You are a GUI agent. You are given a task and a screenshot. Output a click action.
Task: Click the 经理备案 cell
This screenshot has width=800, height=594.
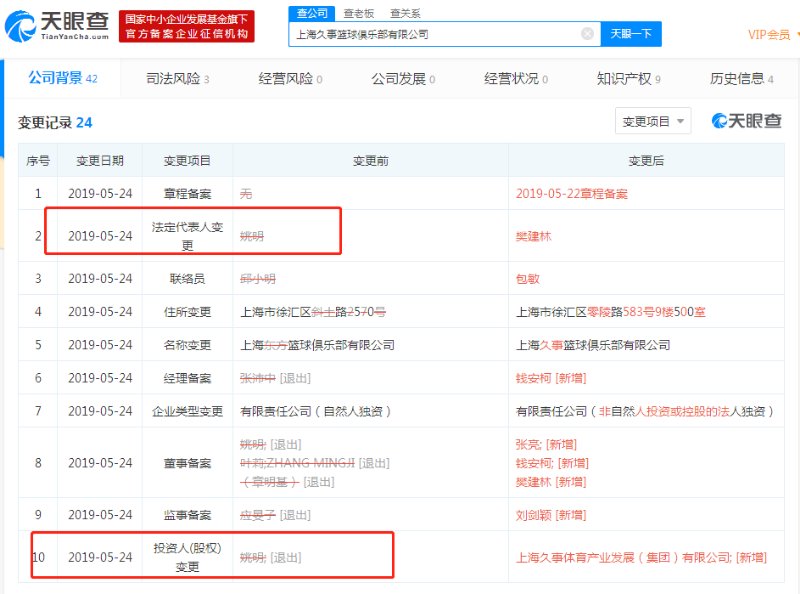pos(187,378)
